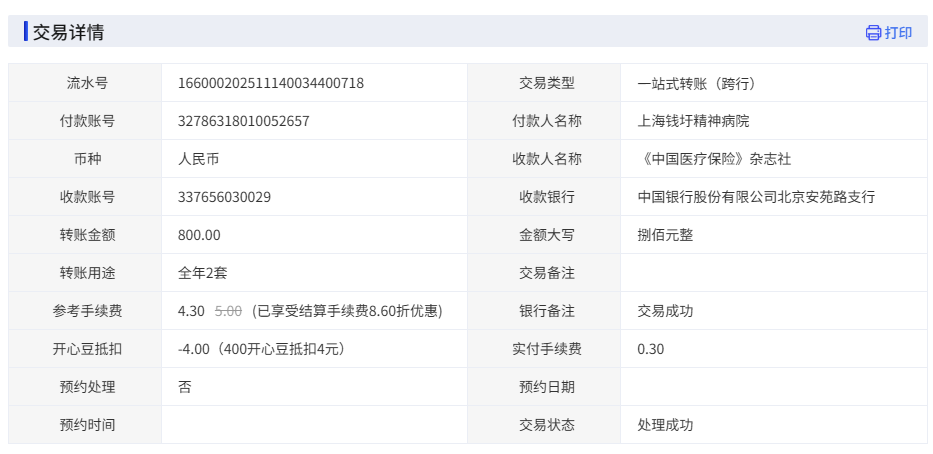Click the 预约处理 value 否
This screenshot has height=454, width=933.
point(185,387)
